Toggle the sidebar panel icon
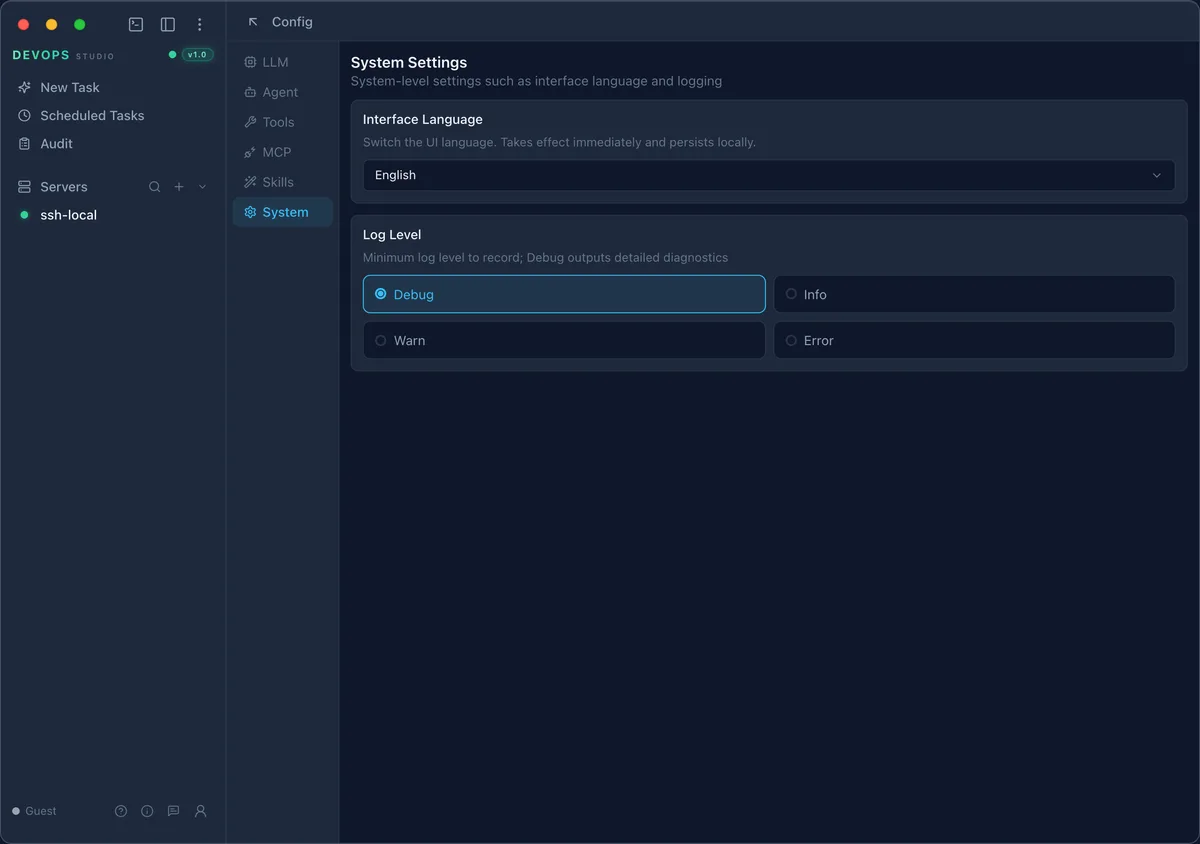Image resolution: width=1200 pixels, height=844 pixels. [x=168, y=24]
